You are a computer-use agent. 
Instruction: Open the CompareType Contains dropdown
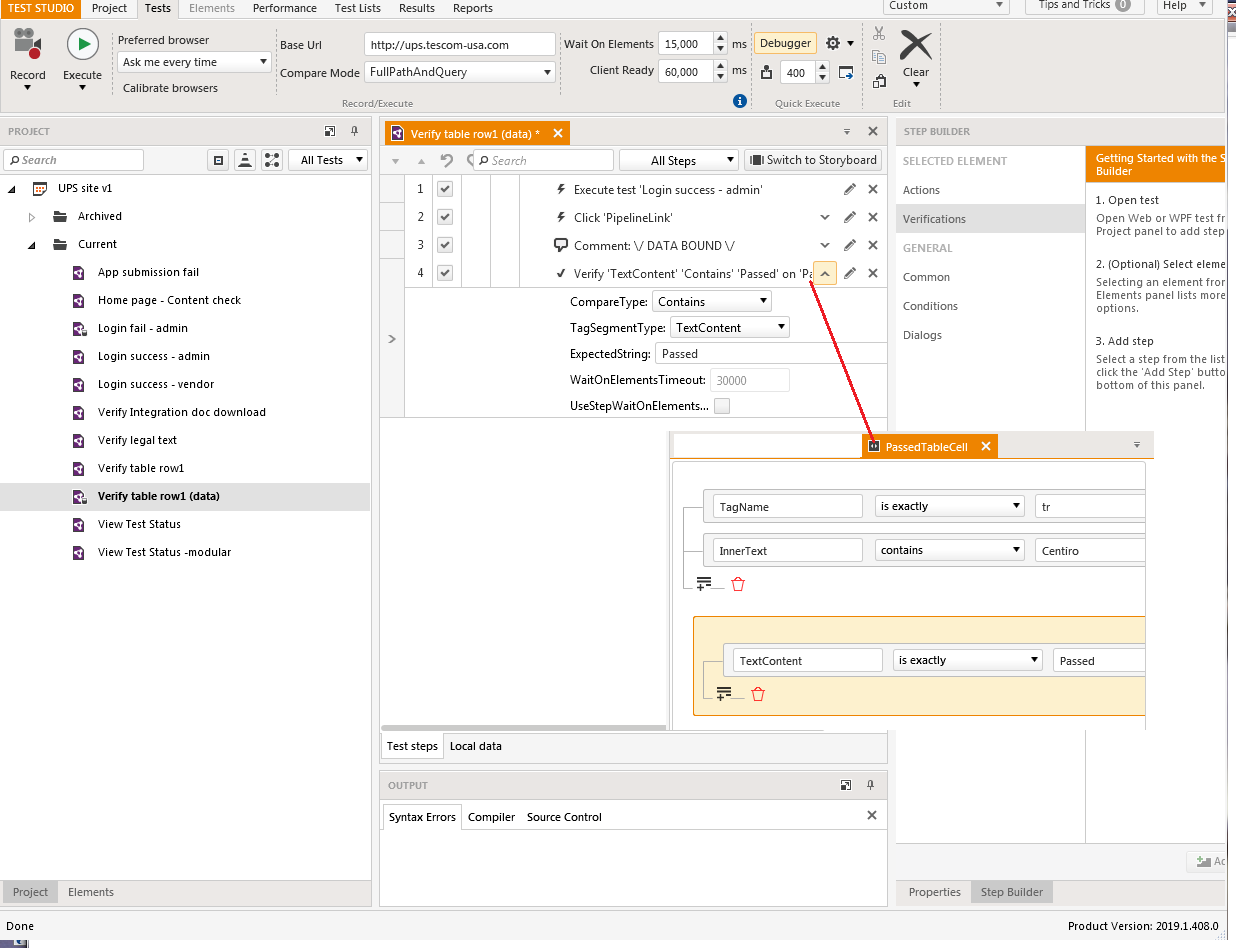pyautogui.click(x=712, y=301)
